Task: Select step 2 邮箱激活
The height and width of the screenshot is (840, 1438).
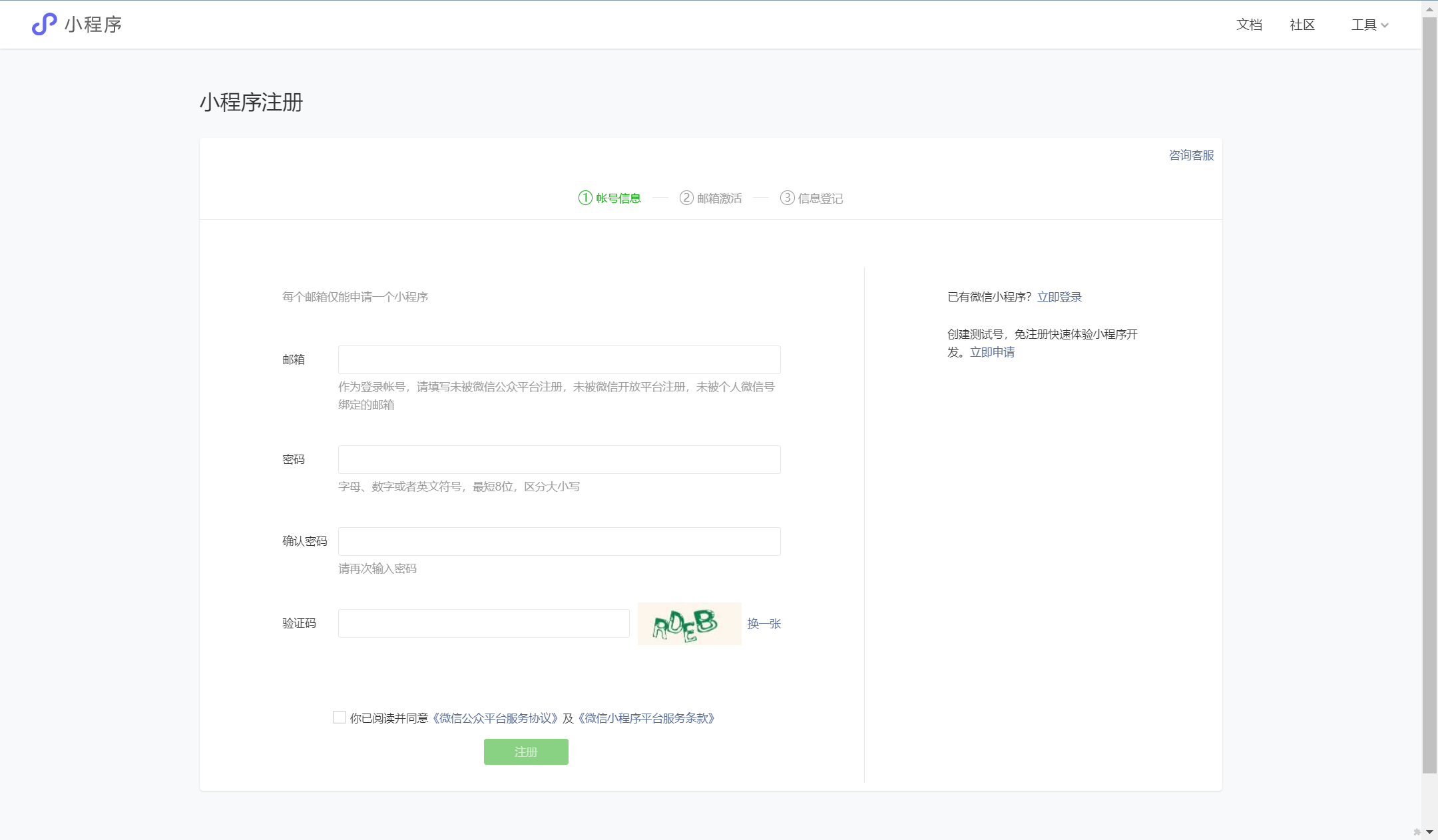Action: (710, 198)
